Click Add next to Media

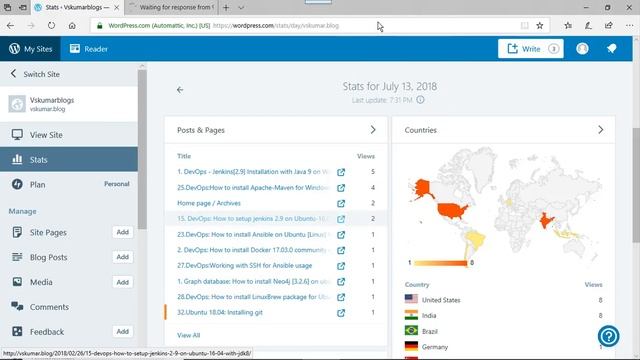(x=122, y=282)
